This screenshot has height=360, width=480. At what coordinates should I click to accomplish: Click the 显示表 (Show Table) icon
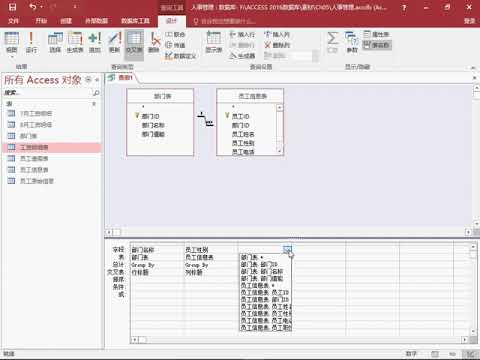214,43
